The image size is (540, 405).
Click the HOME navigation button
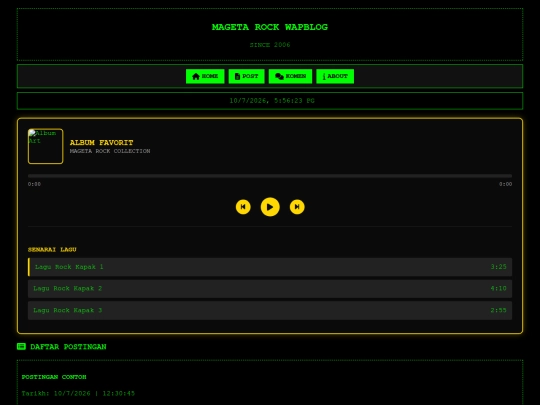[x=205, y=76]
